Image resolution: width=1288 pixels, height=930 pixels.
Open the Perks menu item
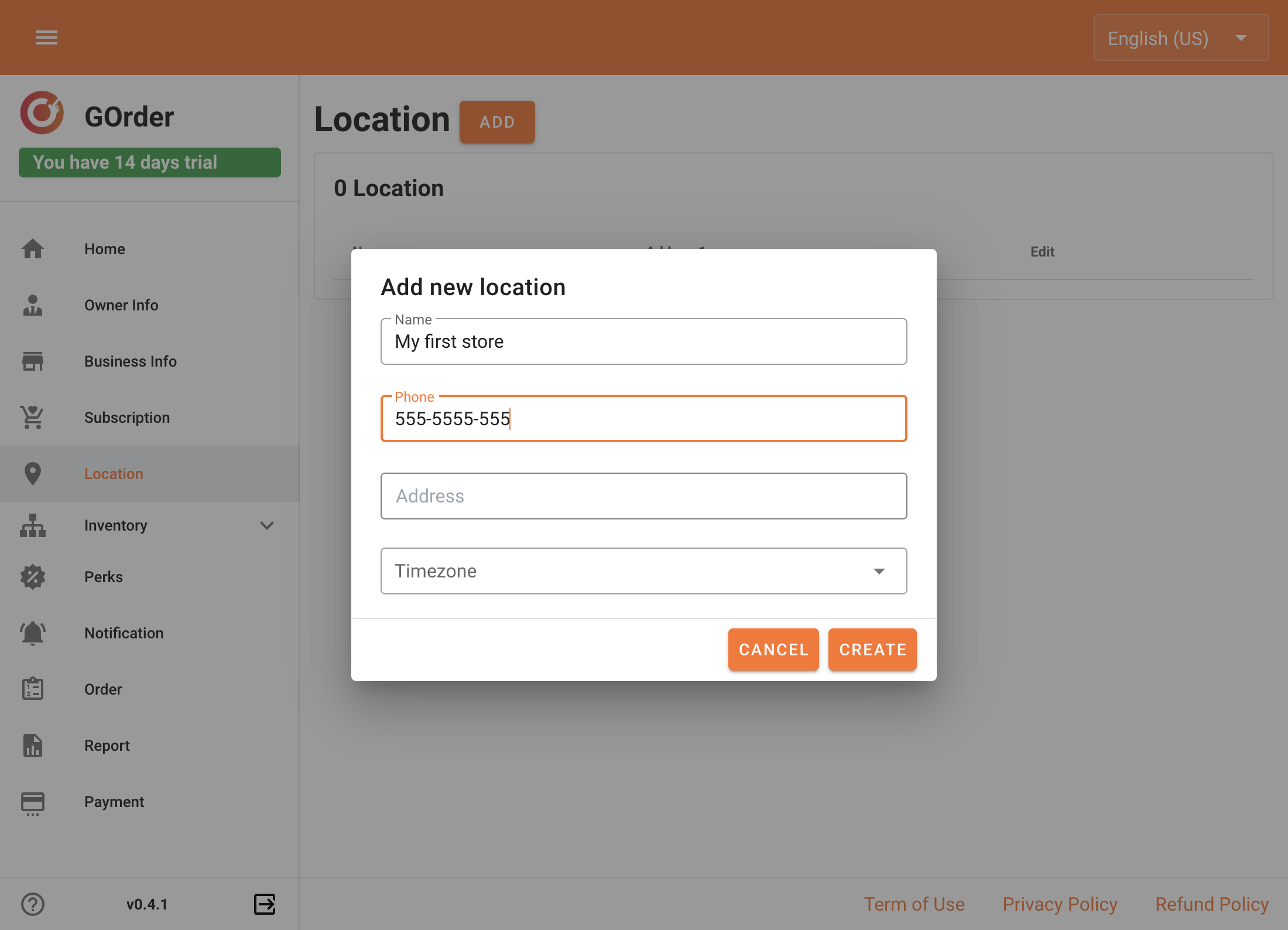click(149, 577)
